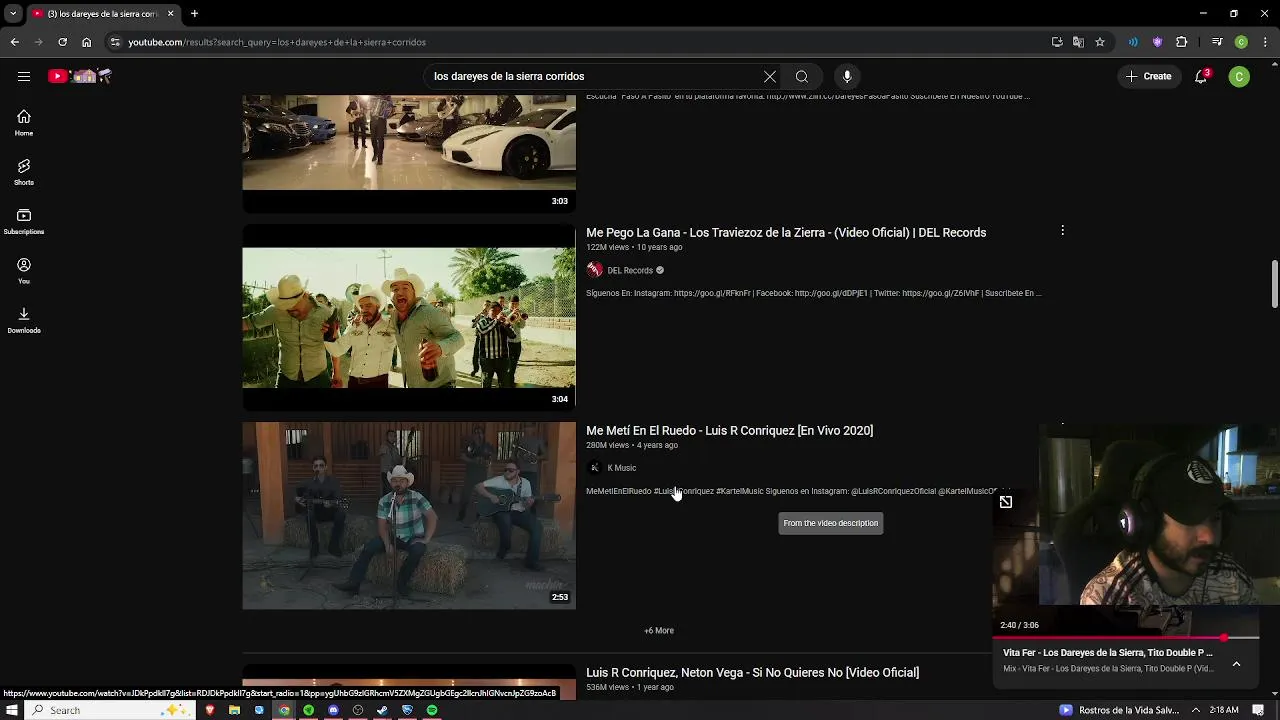Click the blue sound-wave extension icon
The height and width of the screenshot is (720, 1280).
point(1133,42)
